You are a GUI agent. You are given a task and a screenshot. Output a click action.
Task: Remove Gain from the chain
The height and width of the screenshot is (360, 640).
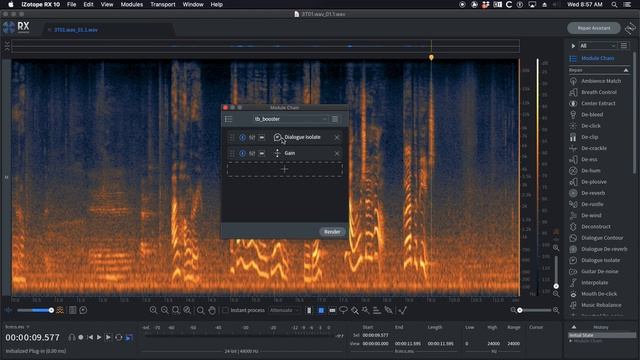(x=337, y=153)
